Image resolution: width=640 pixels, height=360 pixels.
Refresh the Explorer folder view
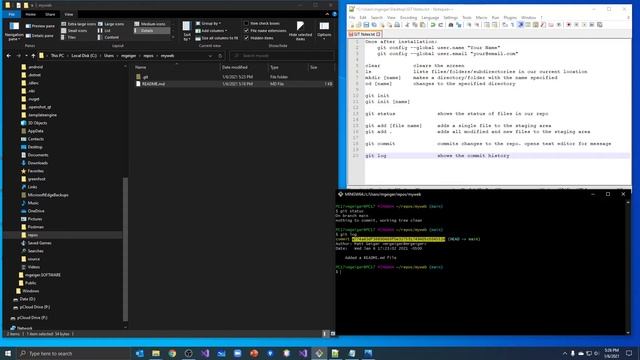click(220, 56)
